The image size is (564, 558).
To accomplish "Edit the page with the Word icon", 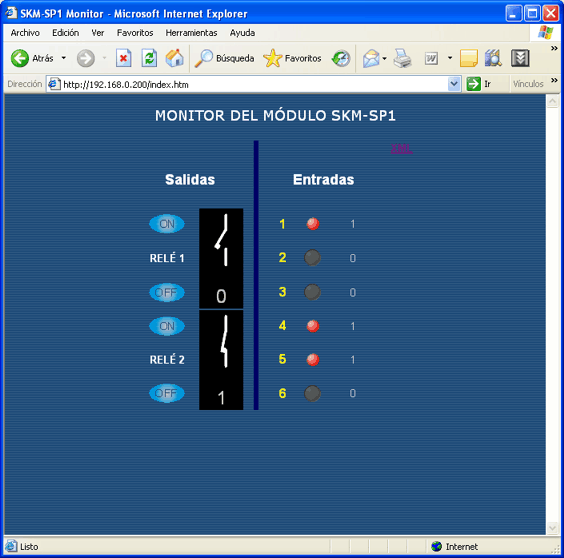I will [x=431, y=58].
